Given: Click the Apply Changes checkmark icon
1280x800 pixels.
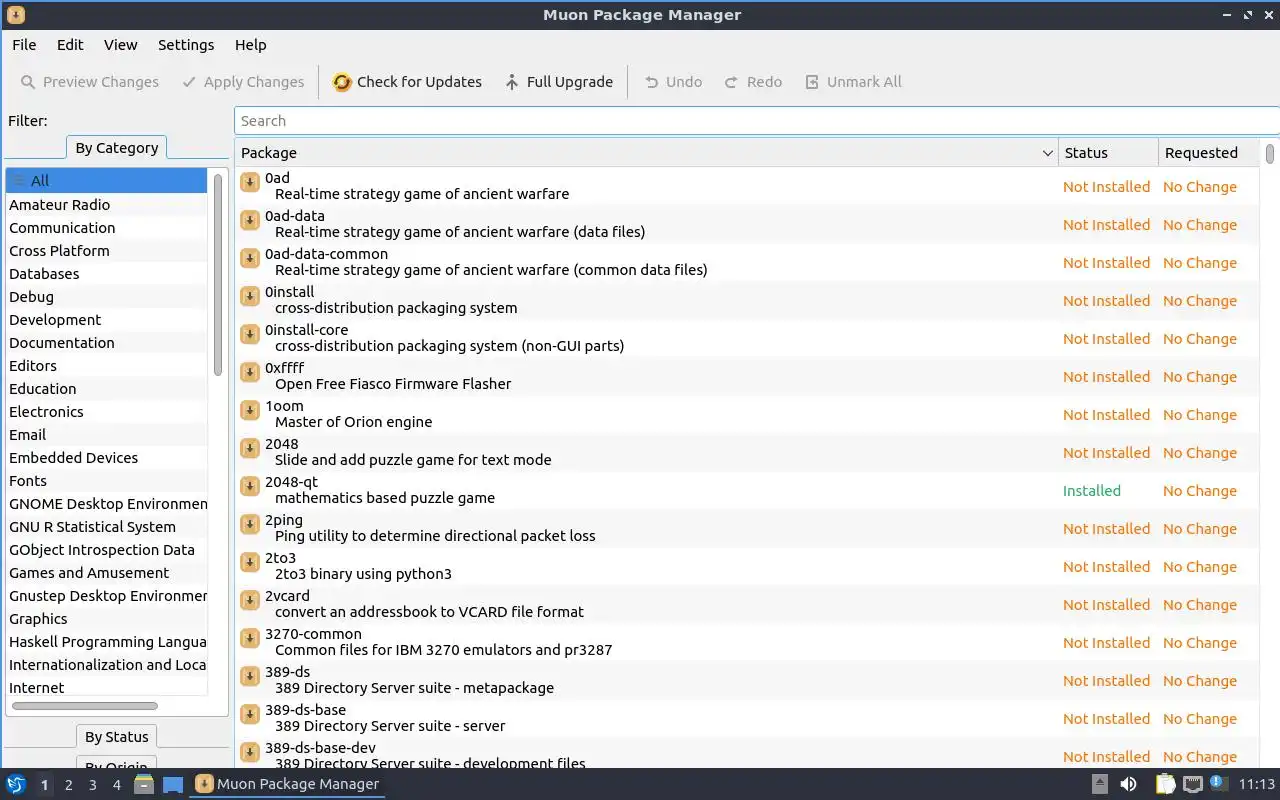Looking at the screenshot, I should tap(189, 82).
